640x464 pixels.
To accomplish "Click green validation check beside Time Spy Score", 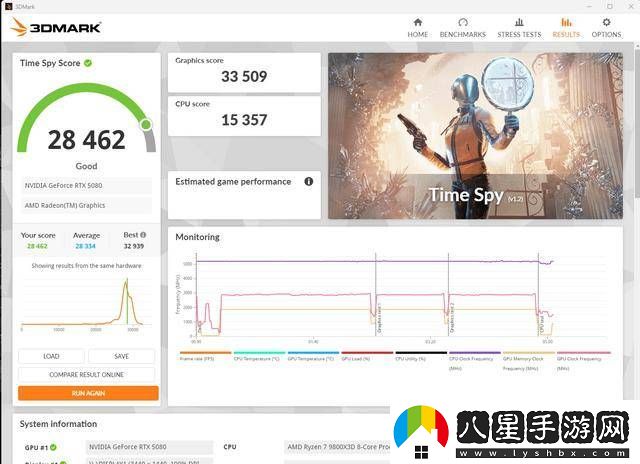I will (88, 63).
